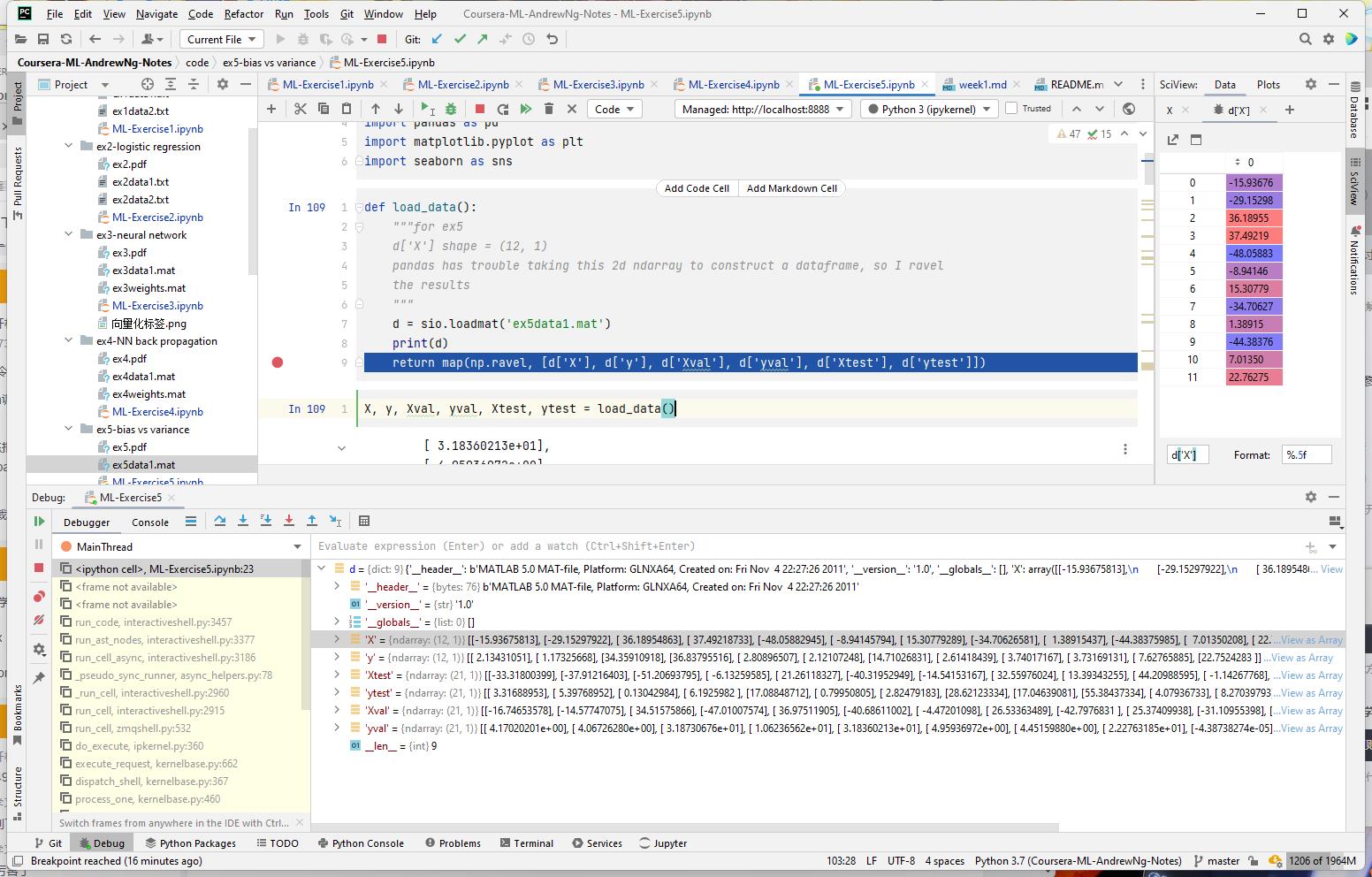View 'Xtest' variable as Array

(x=1312, y=675)
